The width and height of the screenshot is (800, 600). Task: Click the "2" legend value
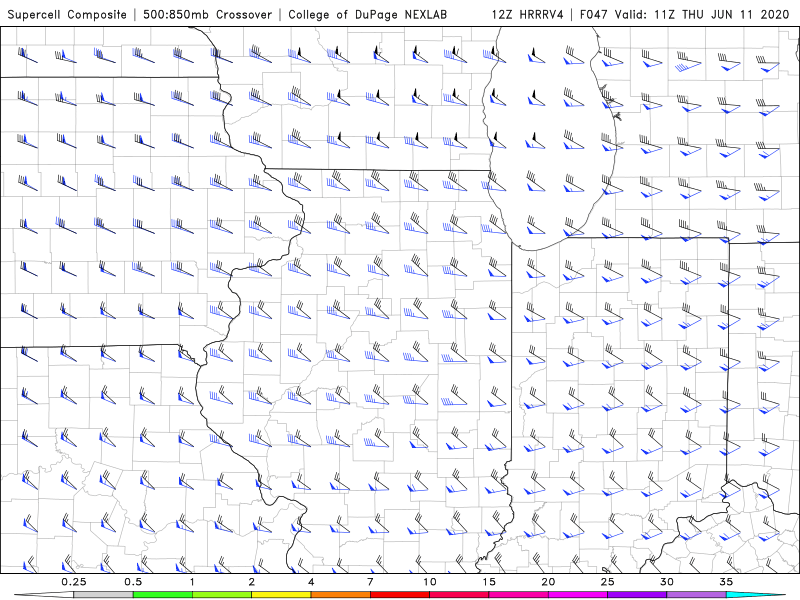[252, 582]
